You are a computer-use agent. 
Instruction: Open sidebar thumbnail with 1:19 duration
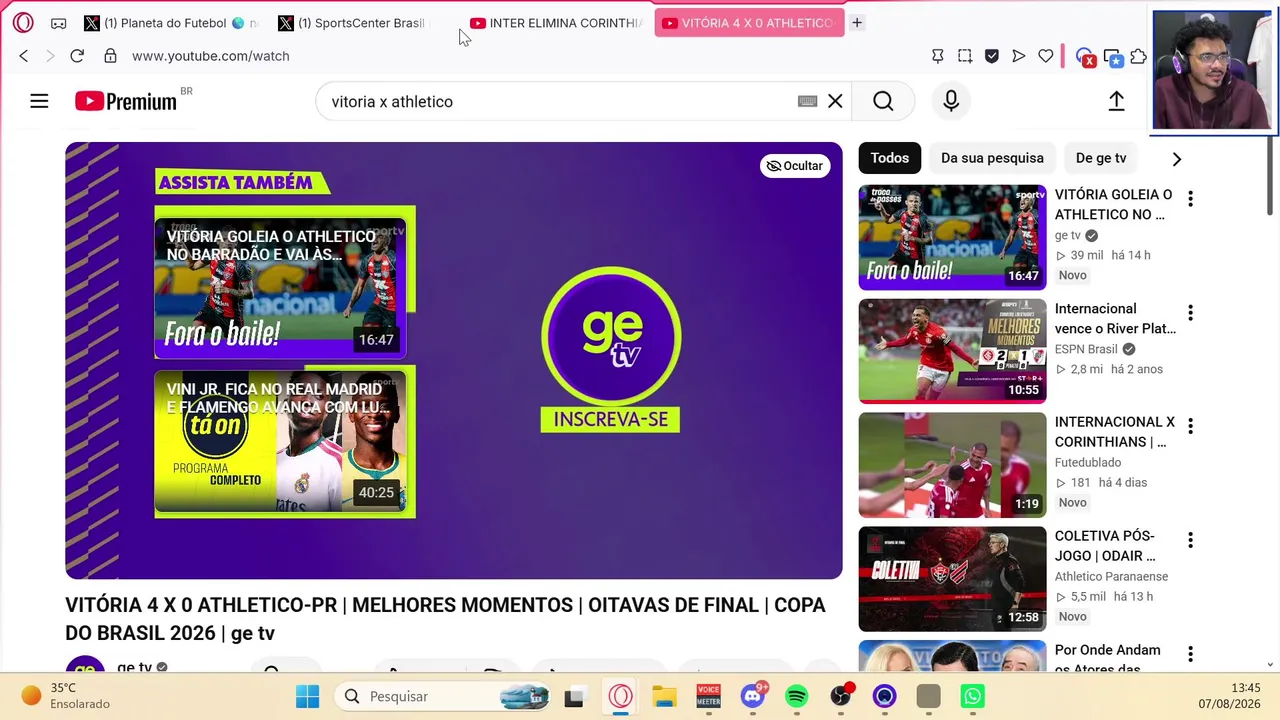(952, 465)
